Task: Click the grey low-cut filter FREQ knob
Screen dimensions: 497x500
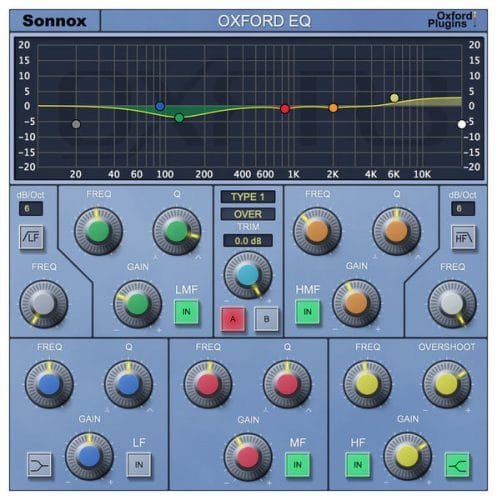Action: pyautogui.click(x=44, y=304)
